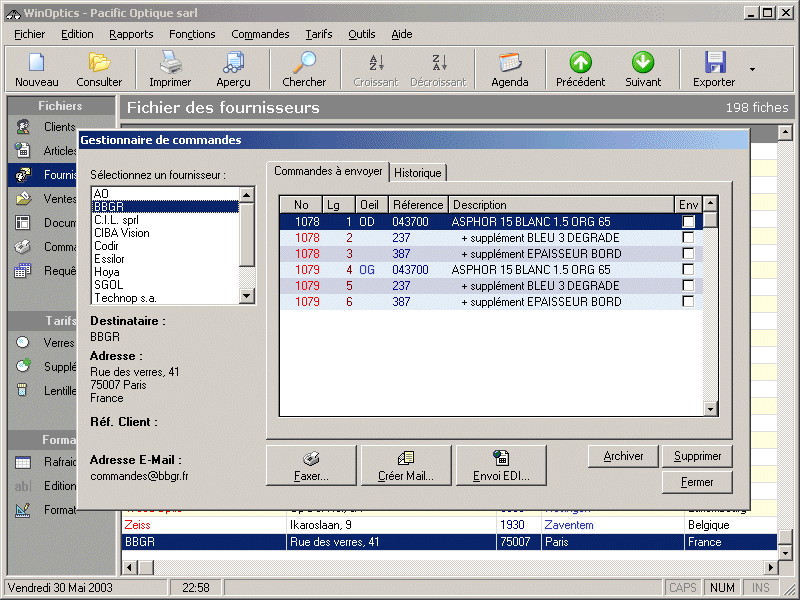Click the Nouveau toolbar icon

point(36,64)
